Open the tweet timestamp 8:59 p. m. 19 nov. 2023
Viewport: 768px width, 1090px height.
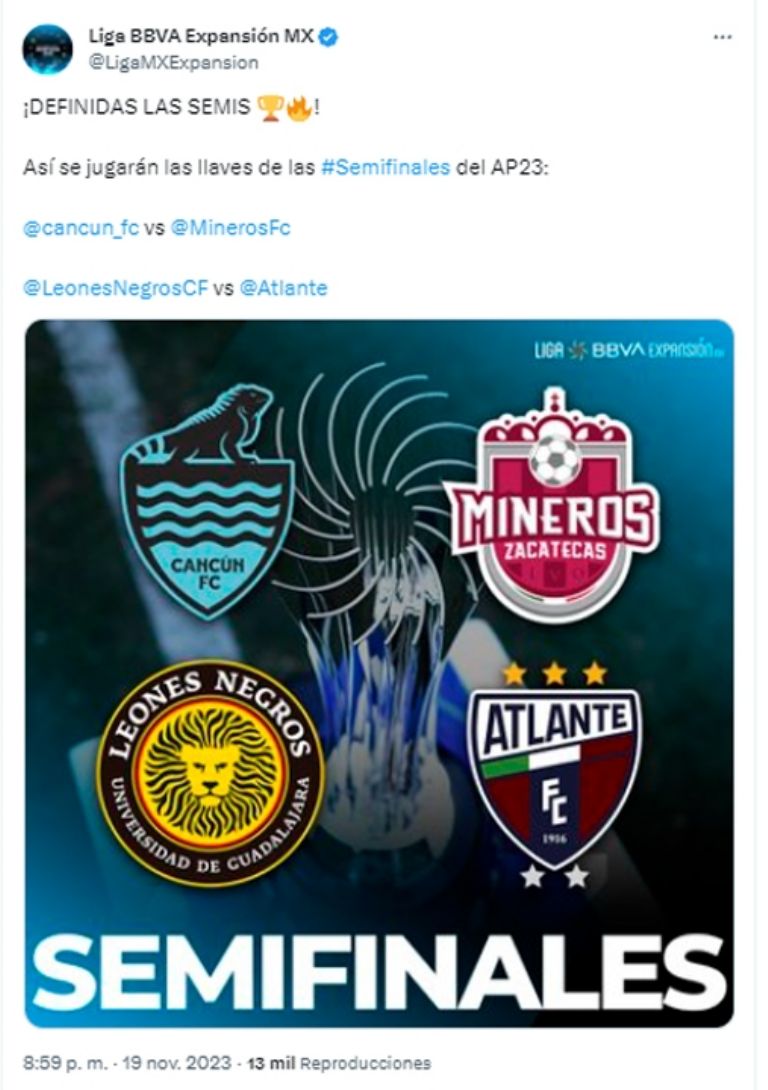(127, 1063)
